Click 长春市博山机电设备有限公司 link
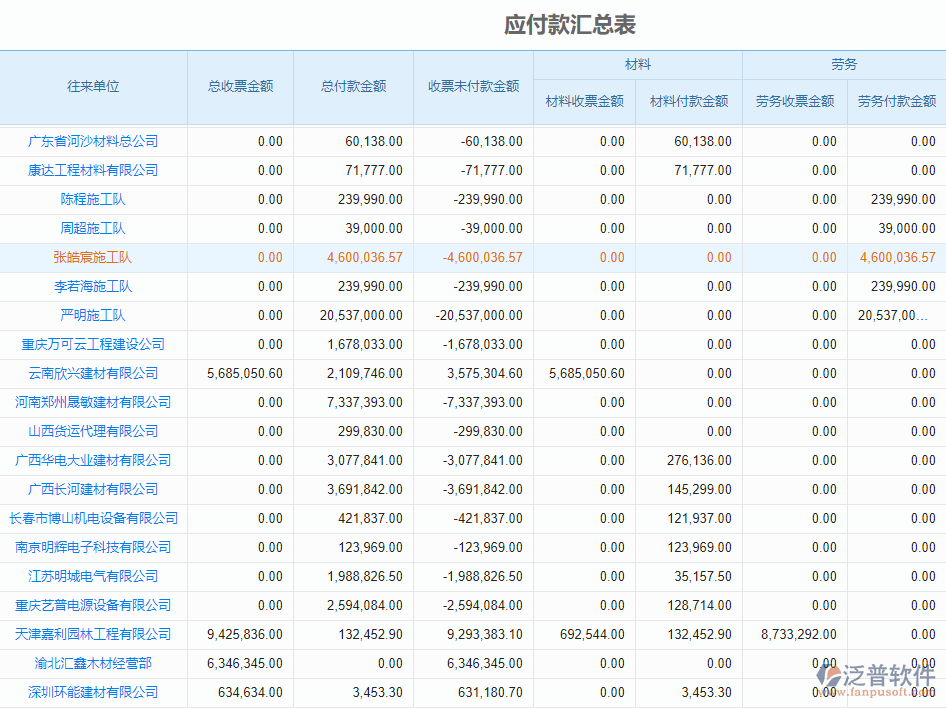Image resolution: width=946 pixels, height=708 pixels. 93,518
